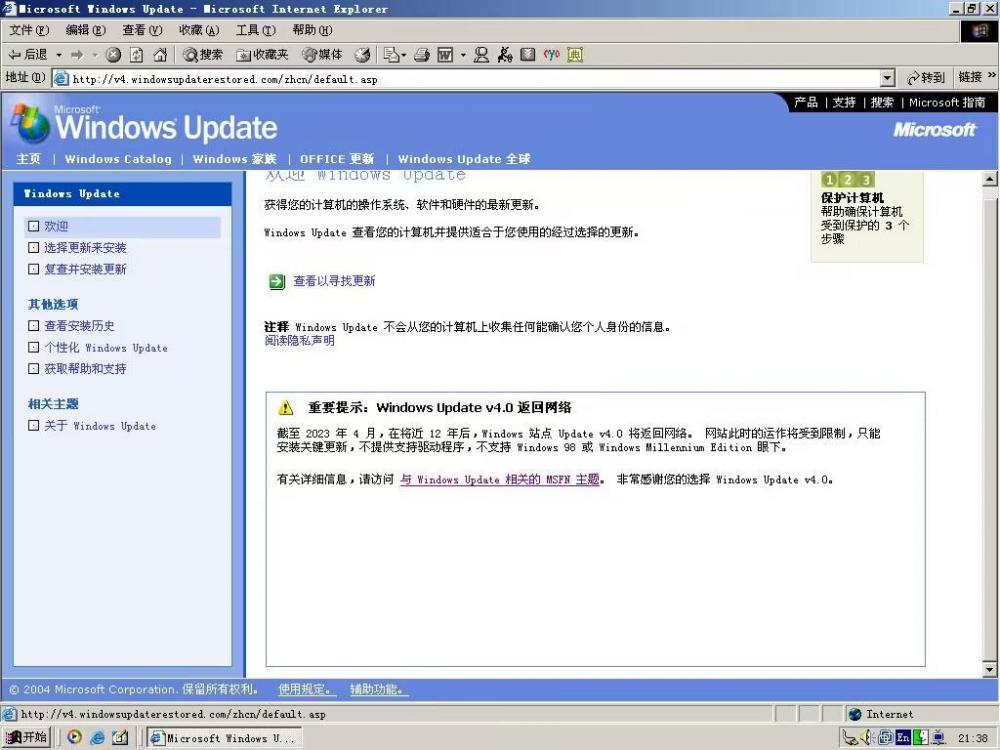Screen dimensions: 1000x750
Task: Open the 工具(T) menu
Action: coord(254,30)
